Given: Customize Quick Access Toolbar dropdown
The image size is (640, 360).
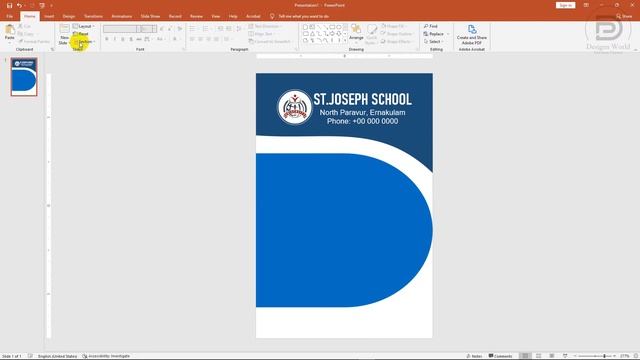Looking at the screenshot, I should point(51,5).
